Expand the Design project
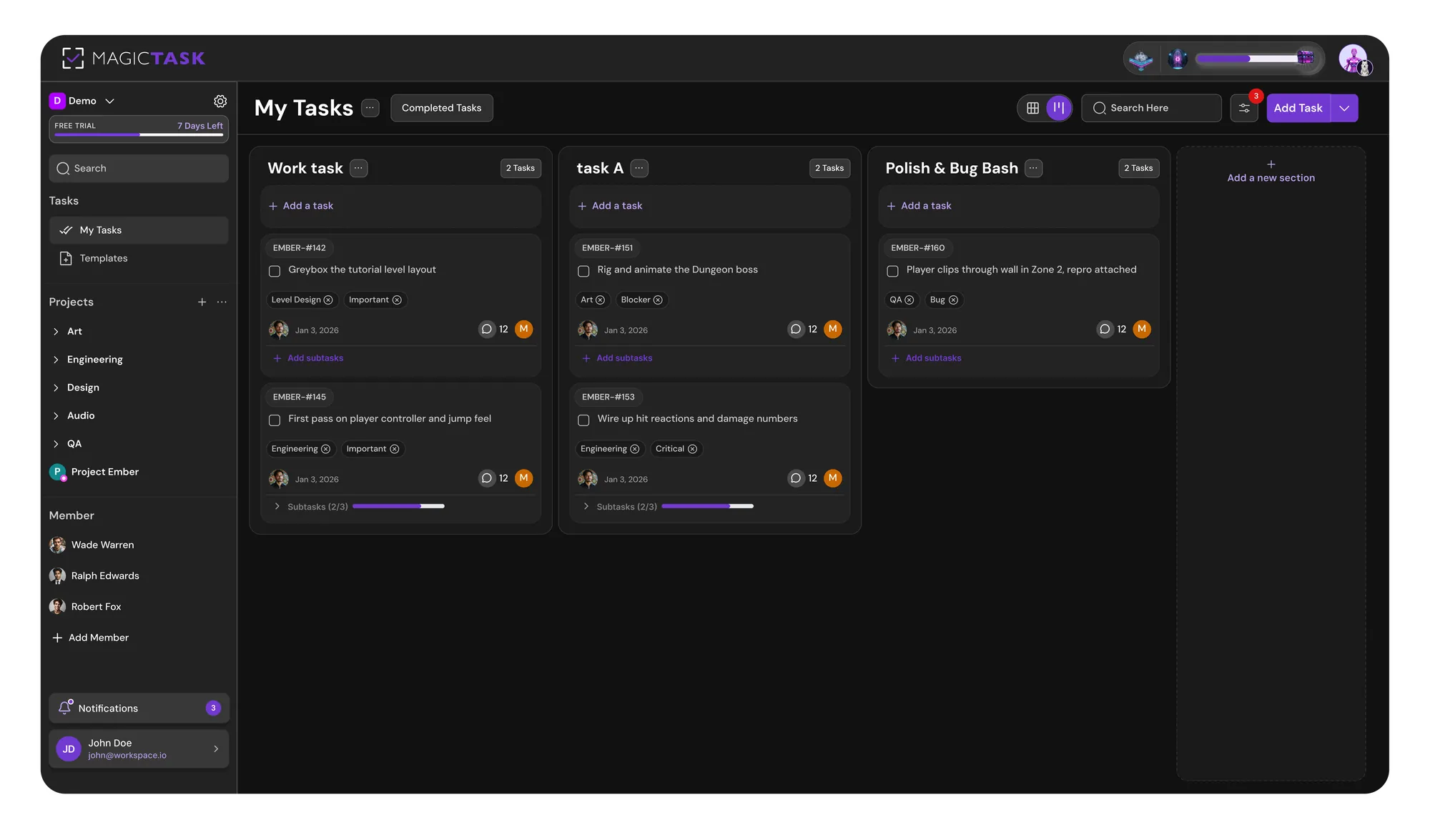This screenshot has height=840, width=1430. coord(56,387)
